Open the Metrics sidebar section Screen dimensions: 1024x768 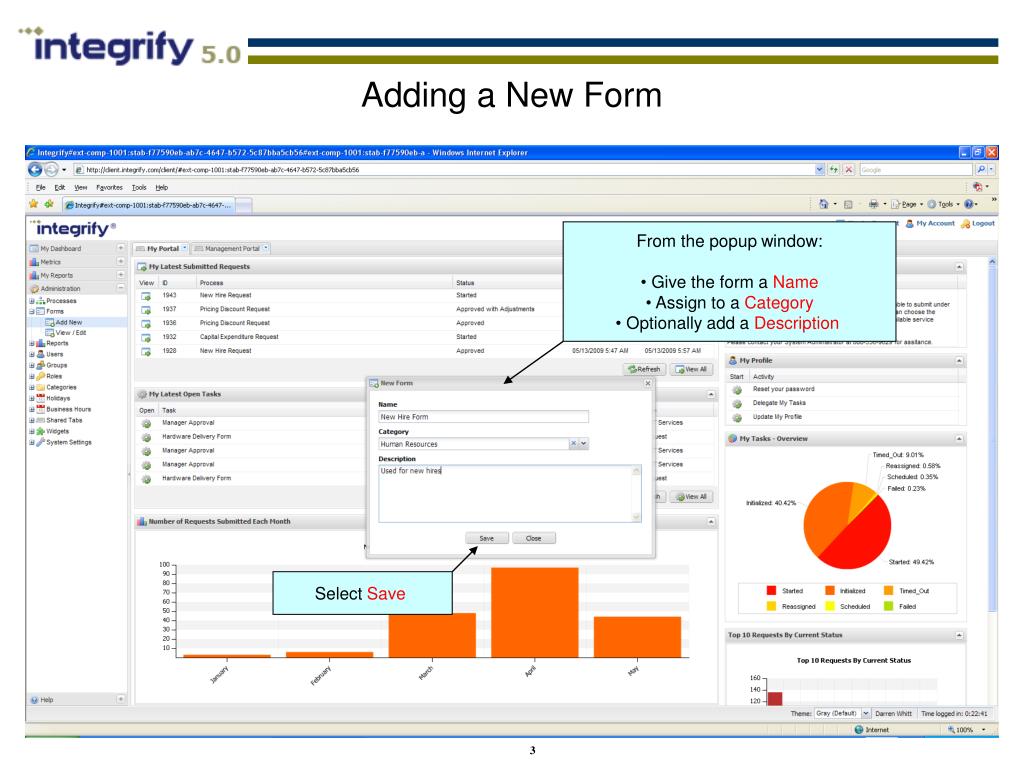[76, 262]
